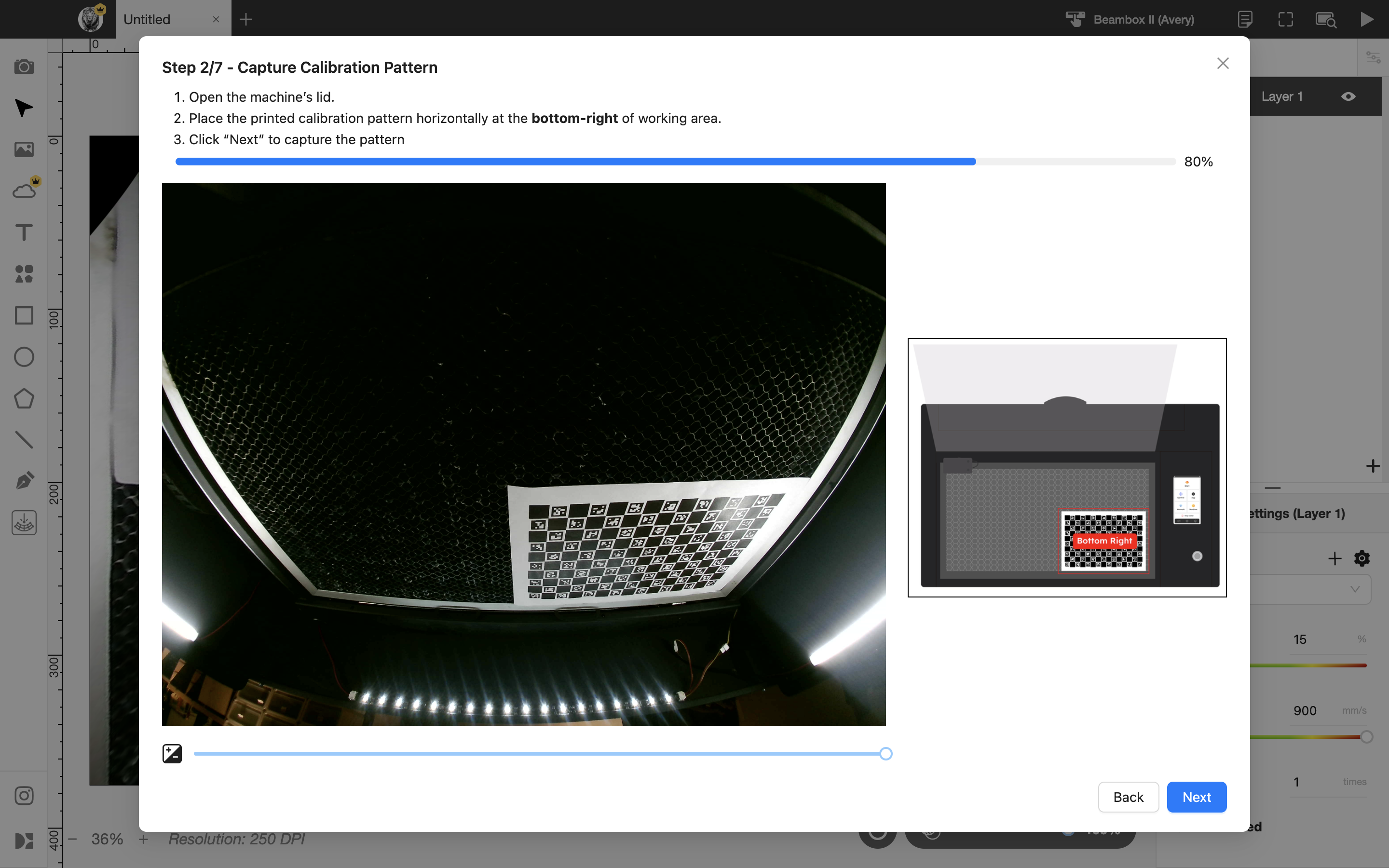1389x868 pixels.
Task: Close the calibration dialog
Action: pos(1223,63)
